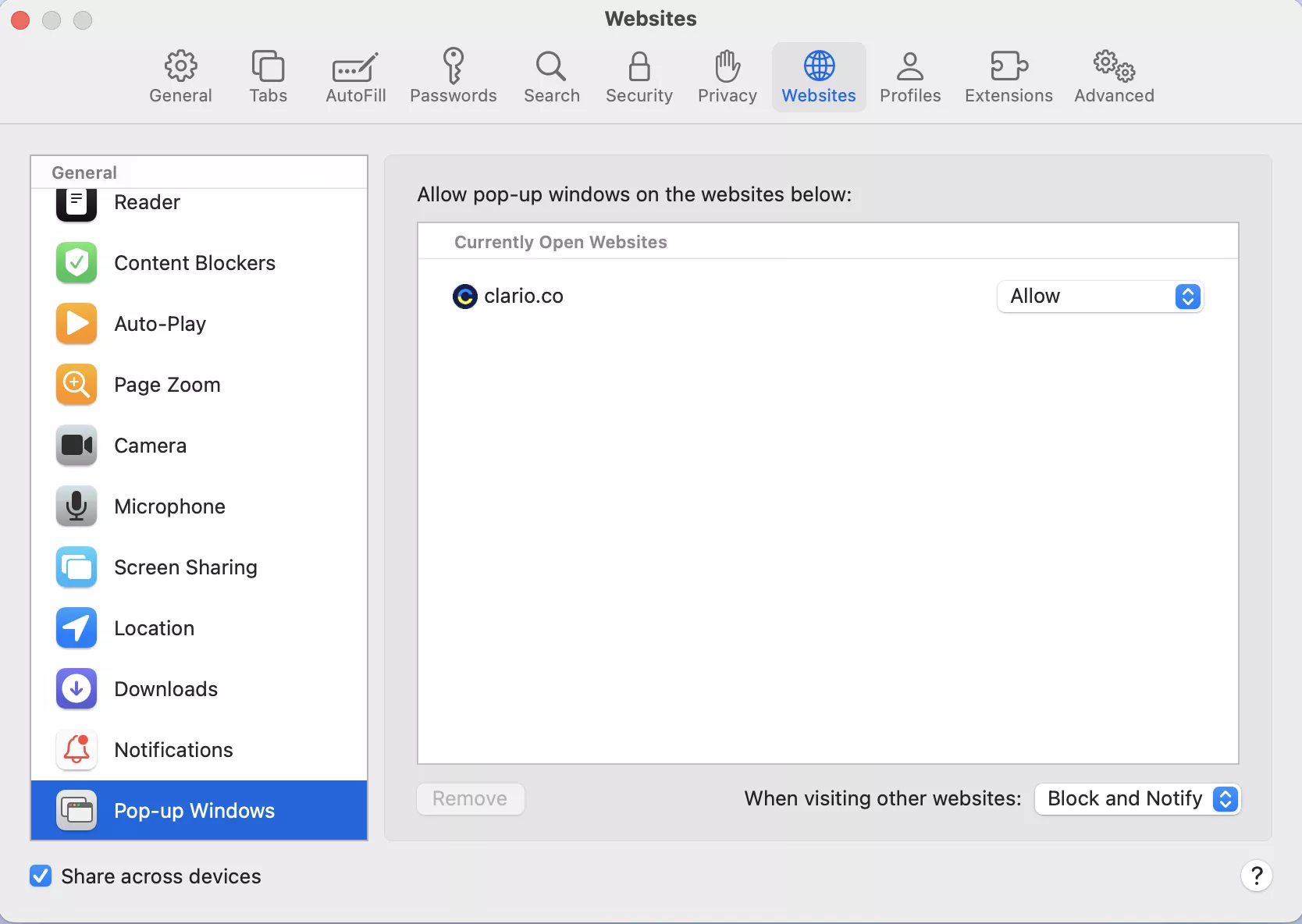Open the Camera settings icon

pos(76,446)
